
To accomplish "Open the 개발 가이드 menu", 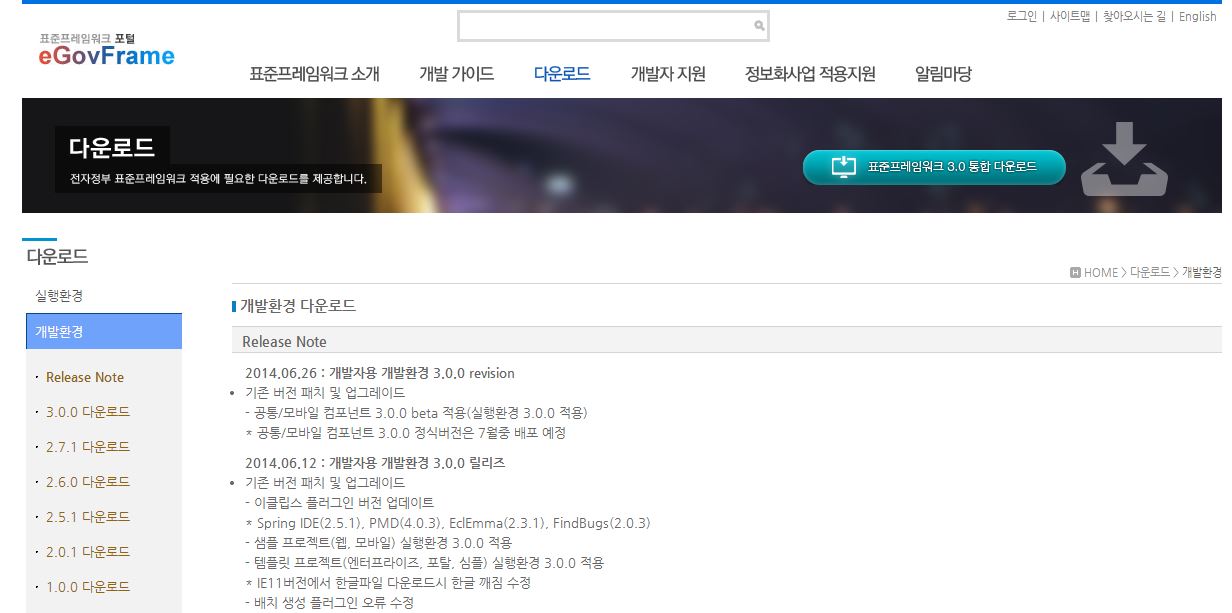I will pos(456,74).
